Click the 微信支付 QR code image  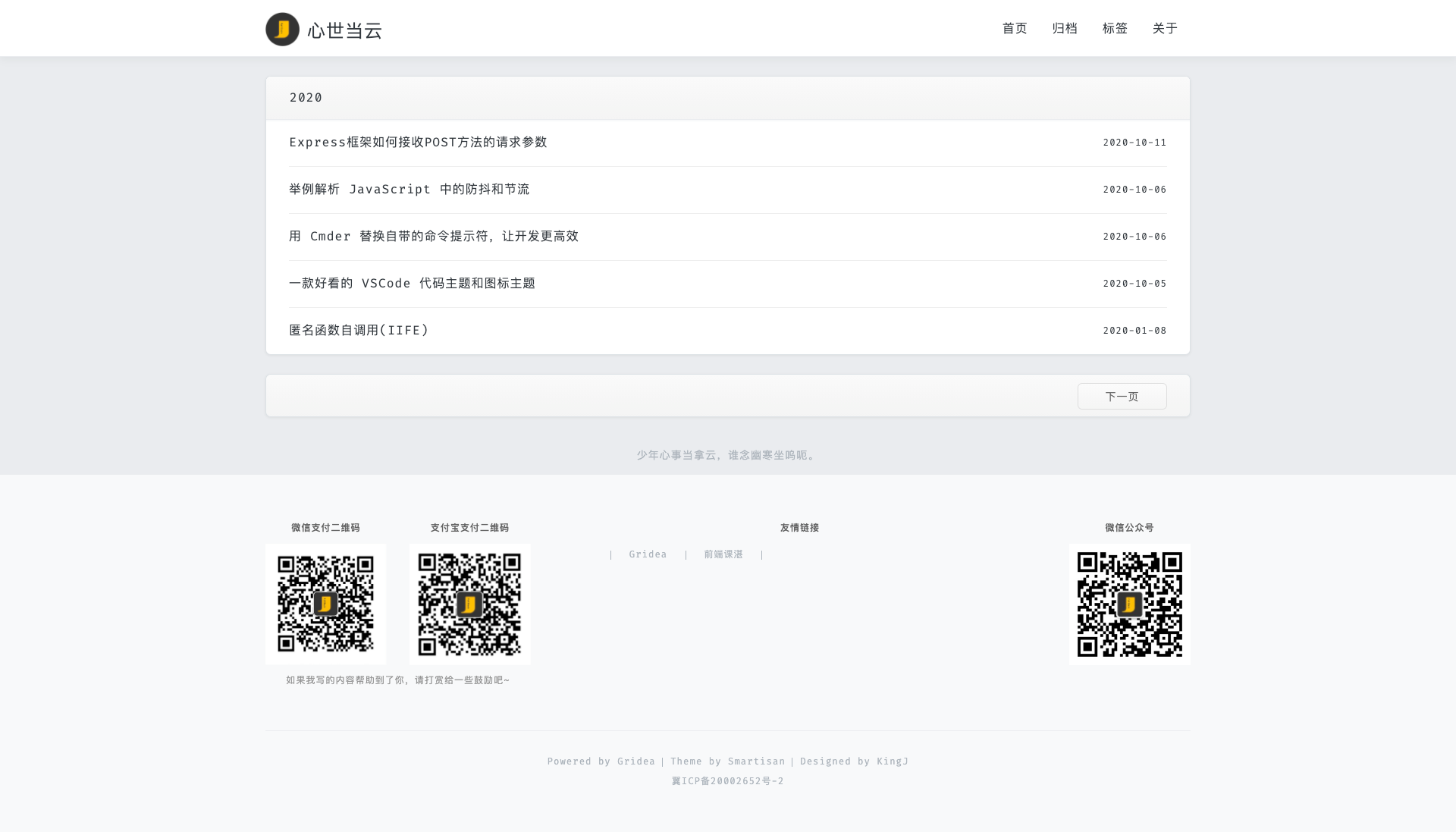tap(325, 604)
